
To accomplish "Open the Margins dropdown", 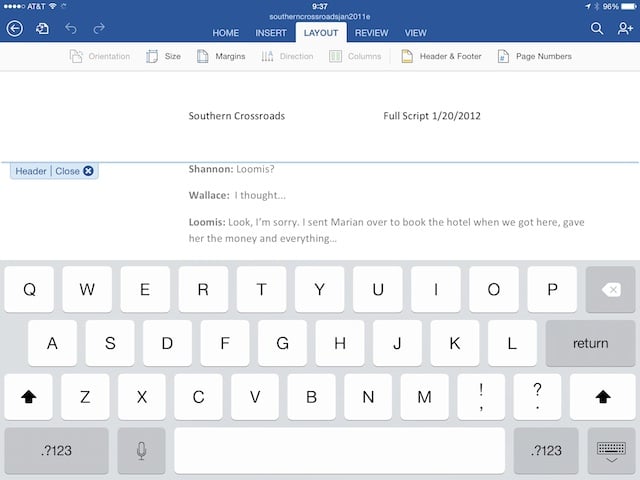I will tap(221, 56).
